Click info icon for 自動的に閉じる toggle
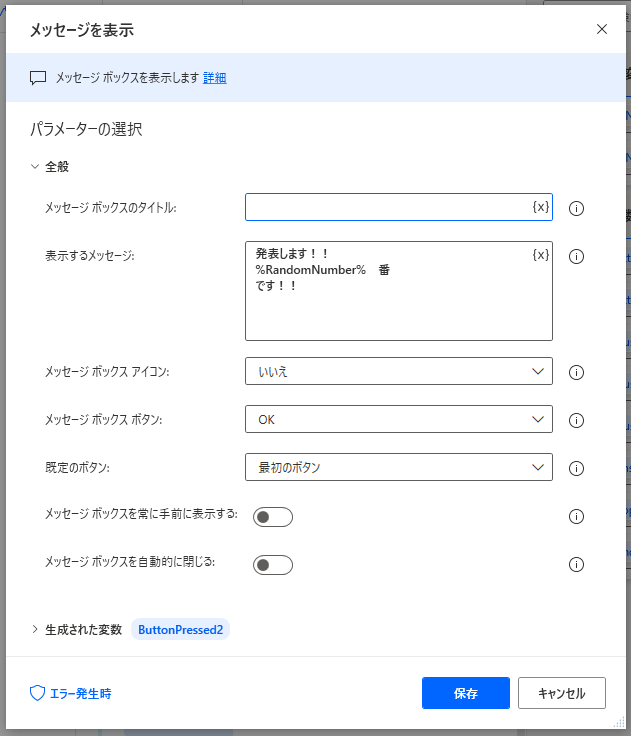This screenshot has width=631, height=736. 576,565
